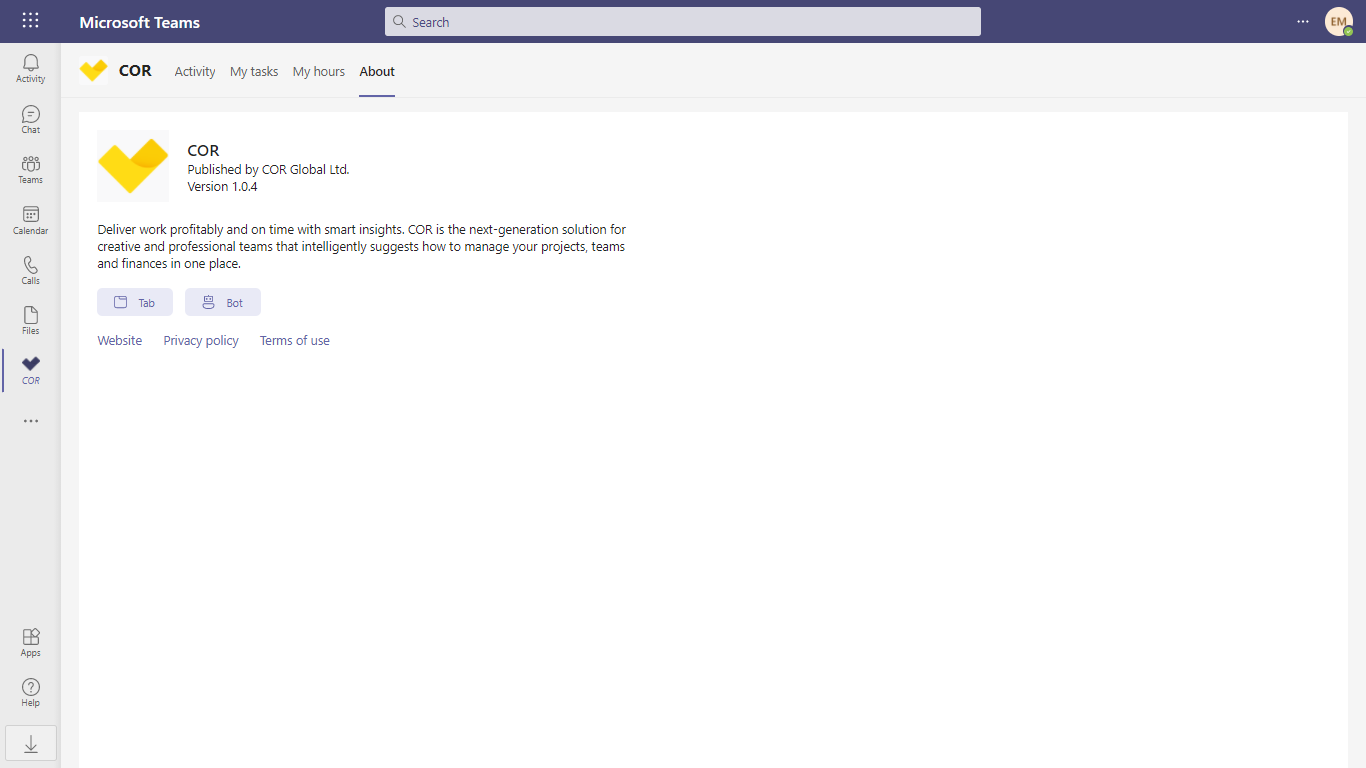Screen dimensions: 1366x768
Task: Open settings and more ellipsis top right
Action: click(1302, 21)
